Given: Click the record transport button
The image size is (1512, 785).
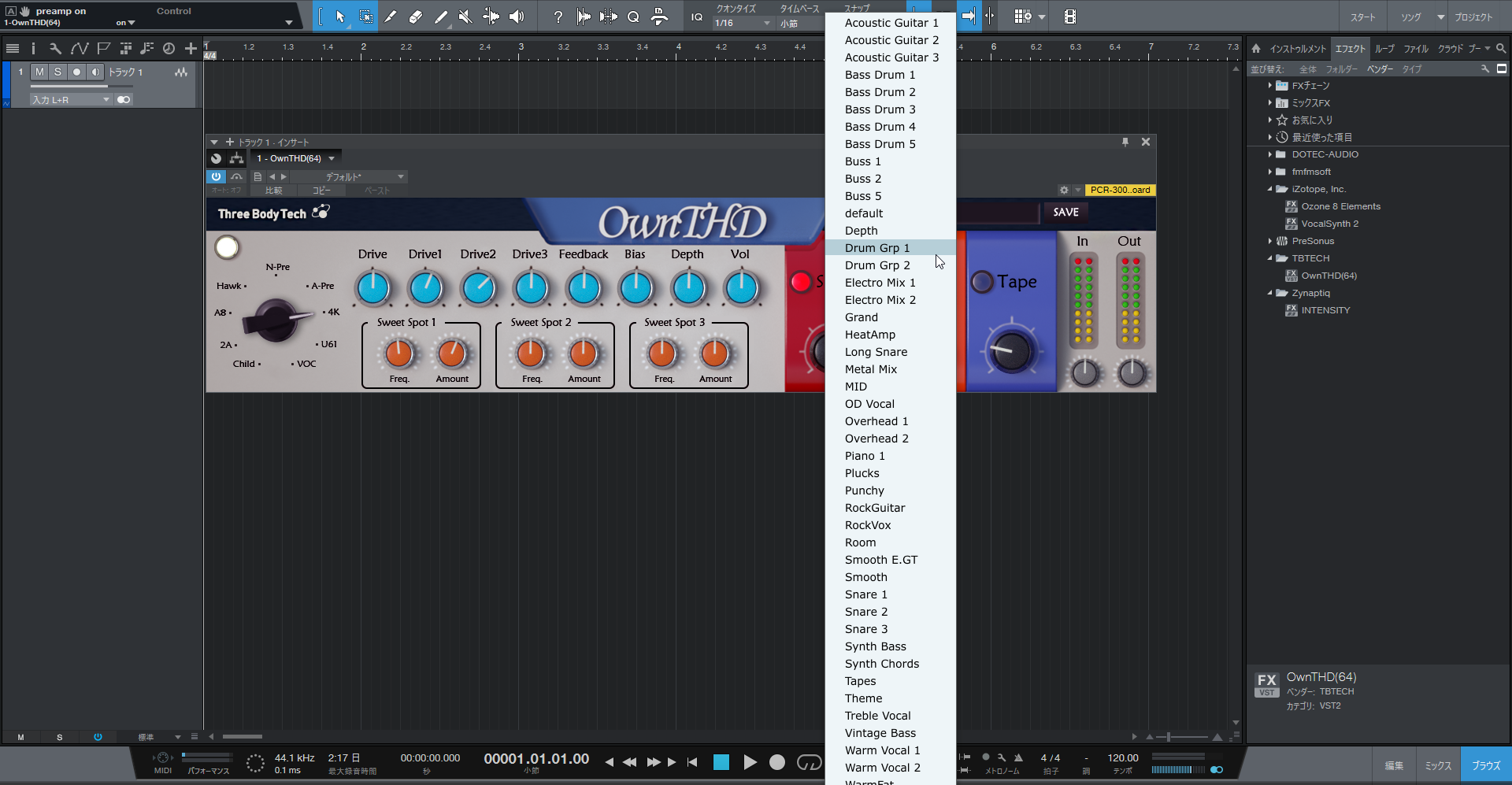Looking at the screenshot, I should 777,762.
